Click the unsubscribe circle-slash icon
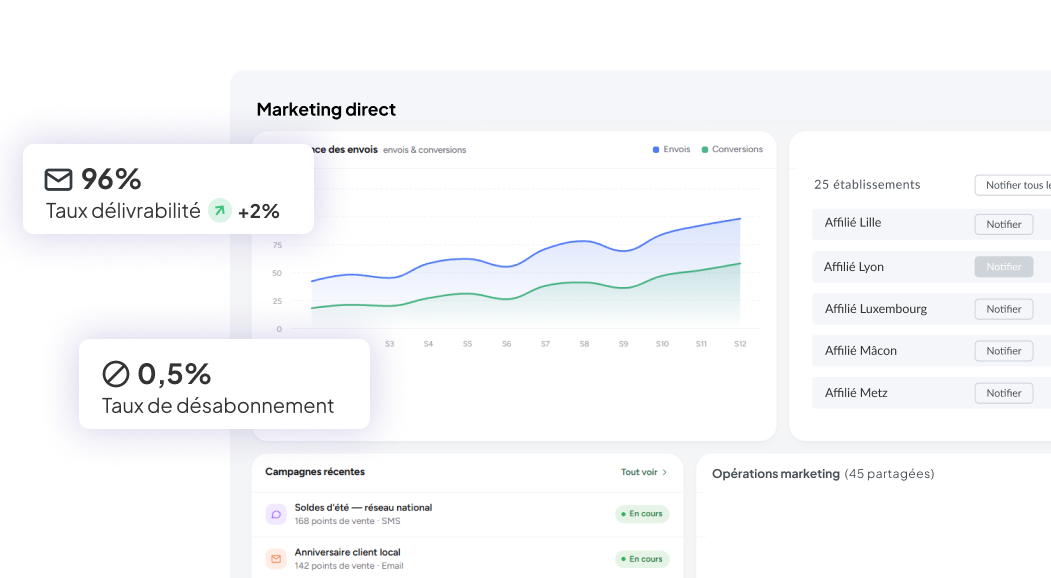The height and width of the screenshot is (578, 1051). coord(115,374)
